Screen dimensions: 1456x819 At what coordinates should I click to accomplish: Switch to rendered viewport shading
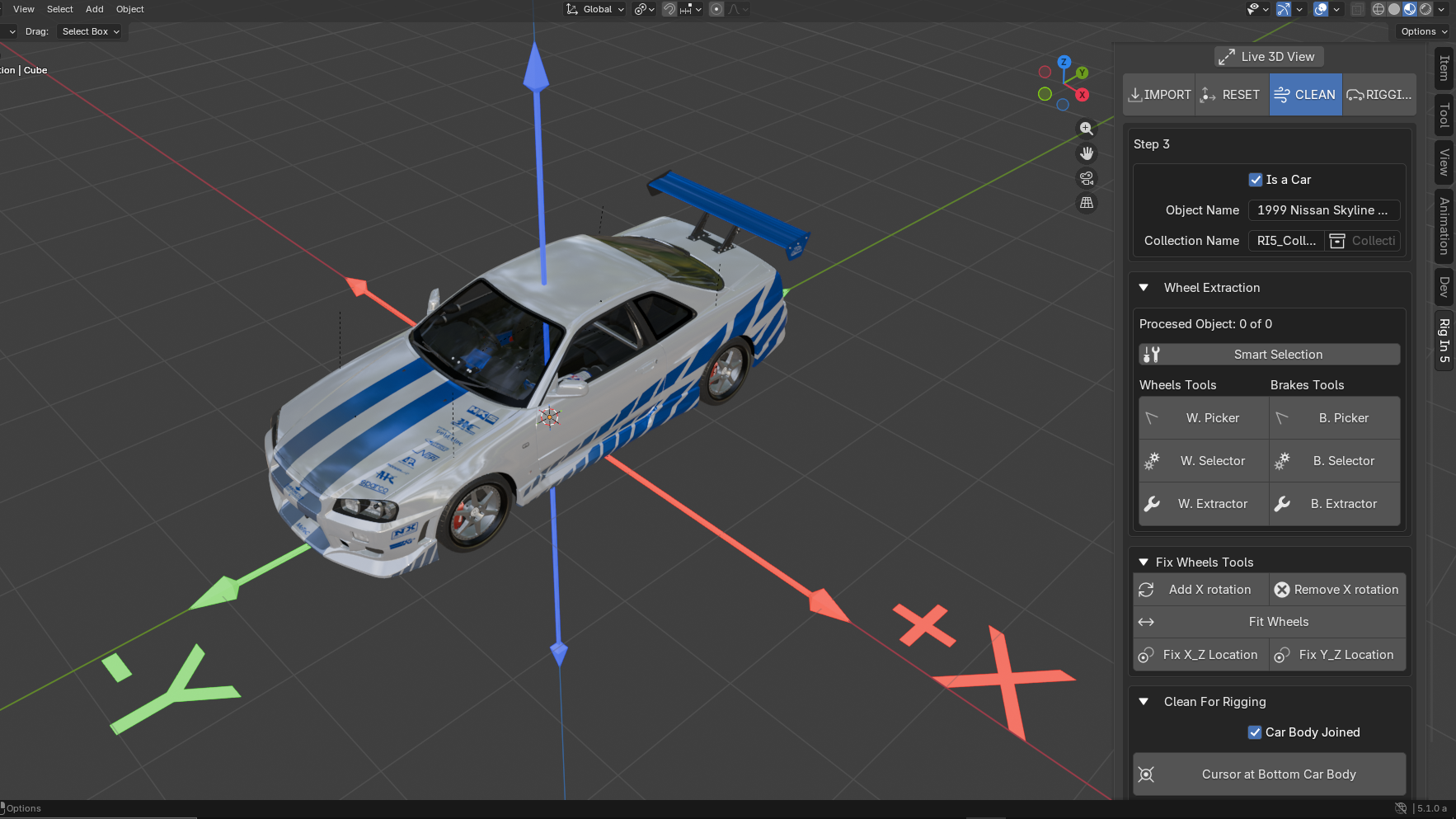point(1425,9)
